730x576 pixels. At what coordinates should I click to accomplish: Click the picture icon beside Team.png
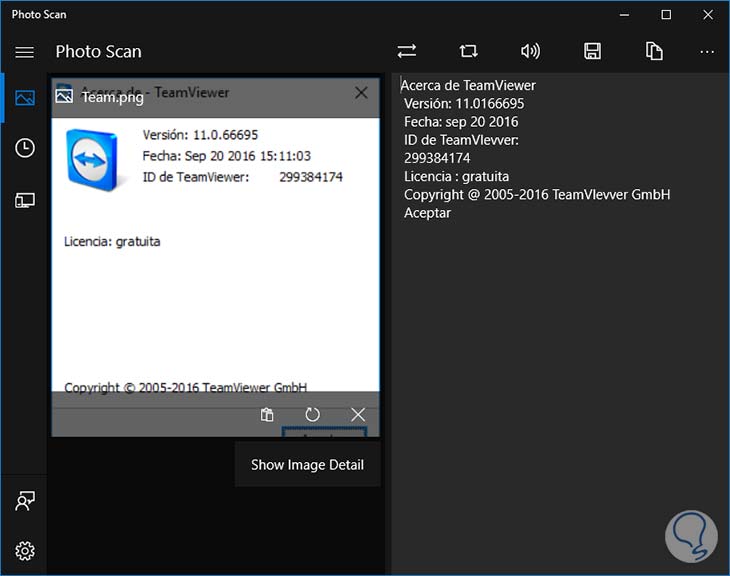click(x=64, y=96)
